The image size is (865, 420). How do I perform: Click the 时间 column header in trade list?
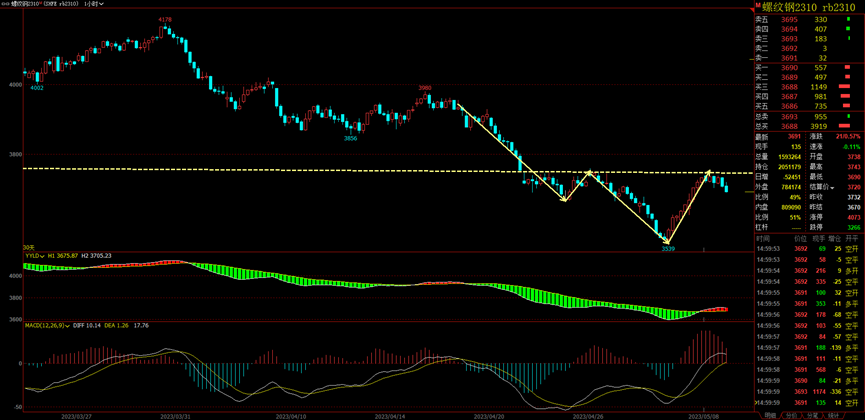(763, 239)
